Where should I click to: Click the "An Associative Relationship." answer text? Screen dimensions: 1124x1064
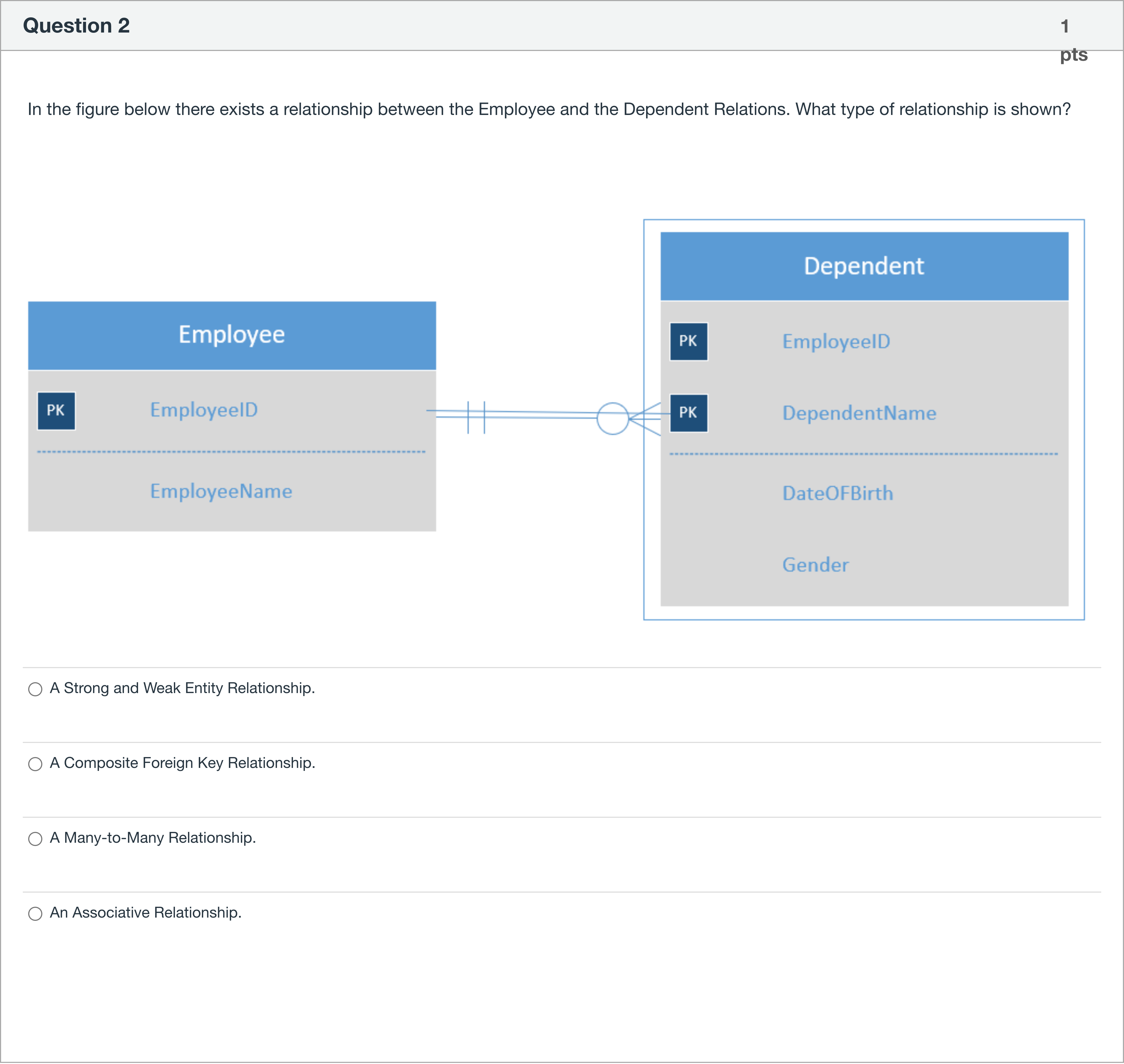click(146, 913)
